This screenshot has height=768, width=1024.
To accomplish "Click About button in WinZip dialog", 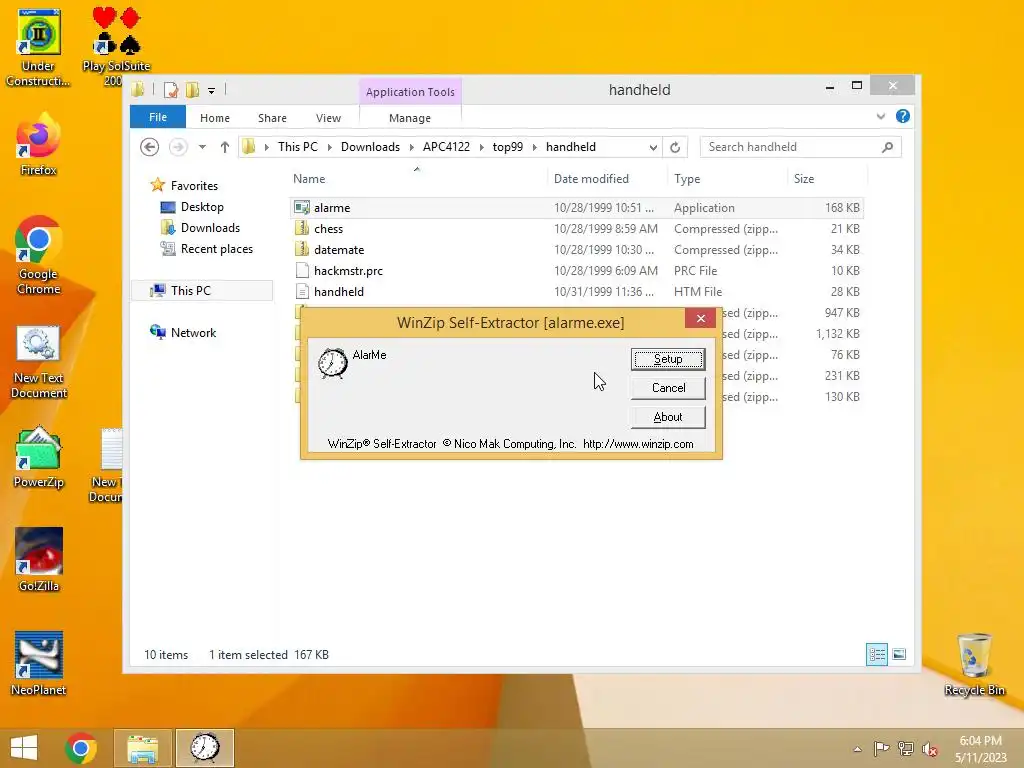I will 668,417.
